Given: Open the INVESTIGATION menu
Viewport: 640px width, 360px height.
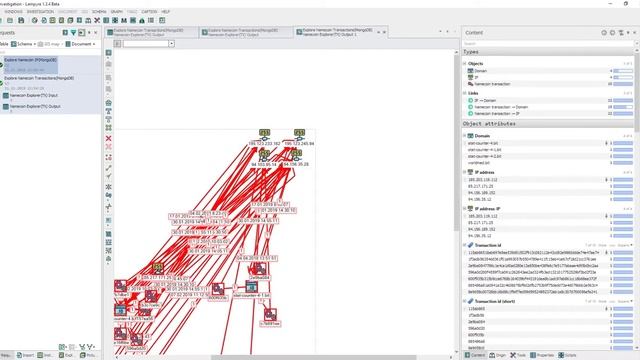Looking at the screenshot, I should (40, 12).
